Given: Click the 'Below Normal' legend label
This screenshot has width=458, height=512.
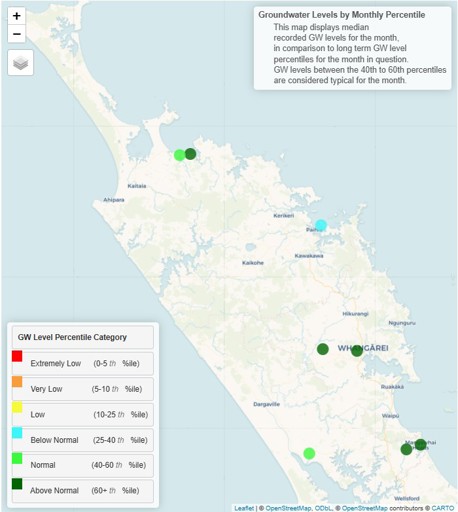Looking at the screenshot, I should click(x=54, y=440).
